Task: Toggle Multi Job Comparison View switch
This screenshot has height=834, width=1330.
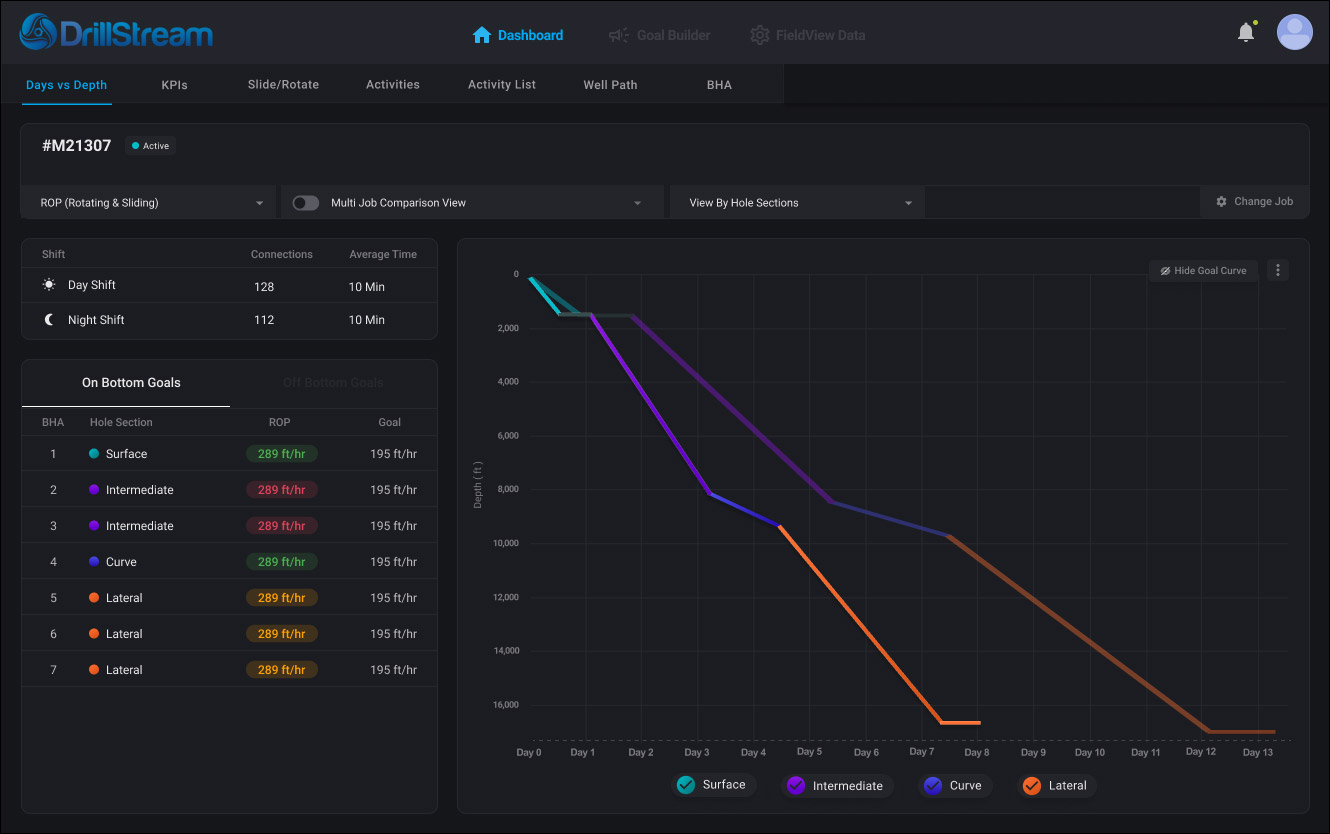Action: pyautogui.click(x=305, y=203)
